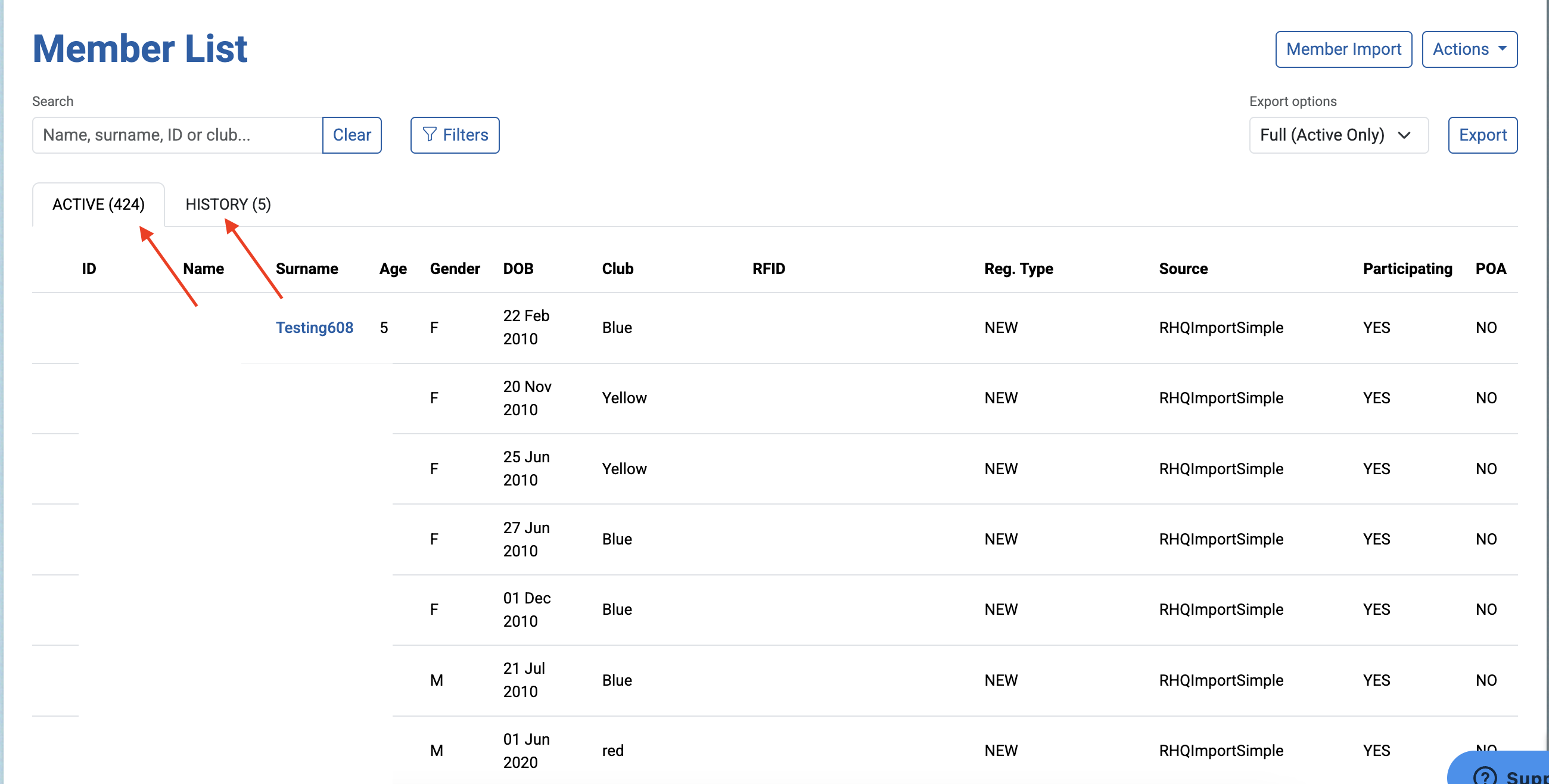Image resolution: width=1549 pixels, height=784 pixels.
Task: Sort by the Participating column header
Action: point(1407,269)
